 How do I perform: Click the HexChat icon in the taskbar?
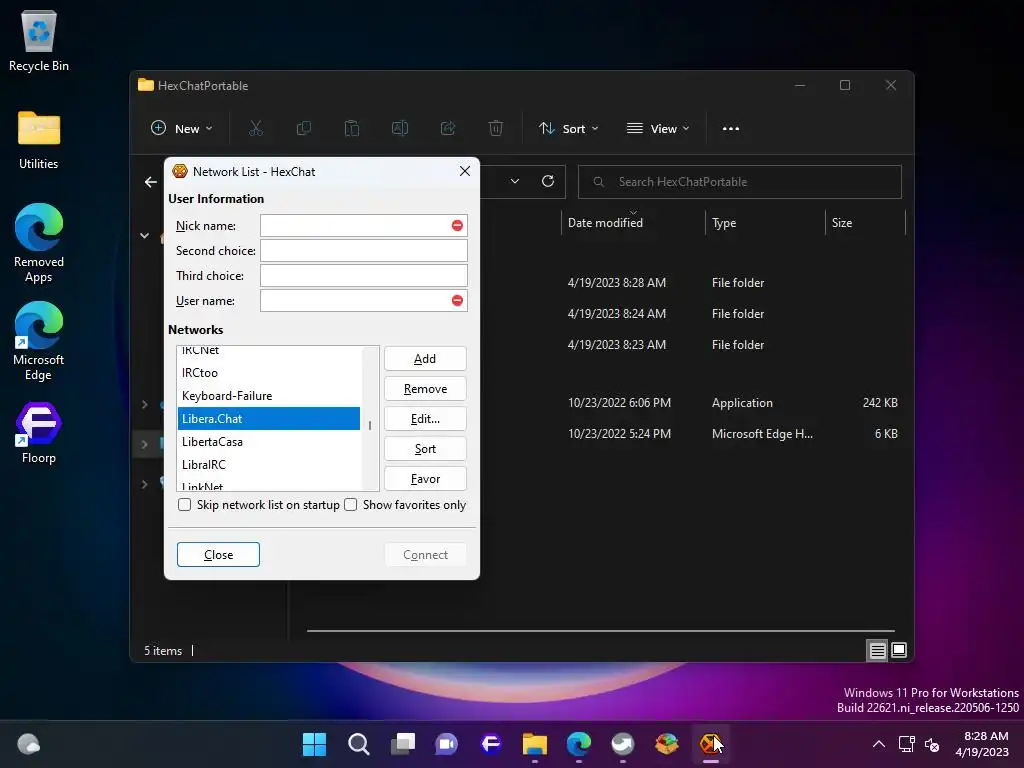click(x=711, y=744)
